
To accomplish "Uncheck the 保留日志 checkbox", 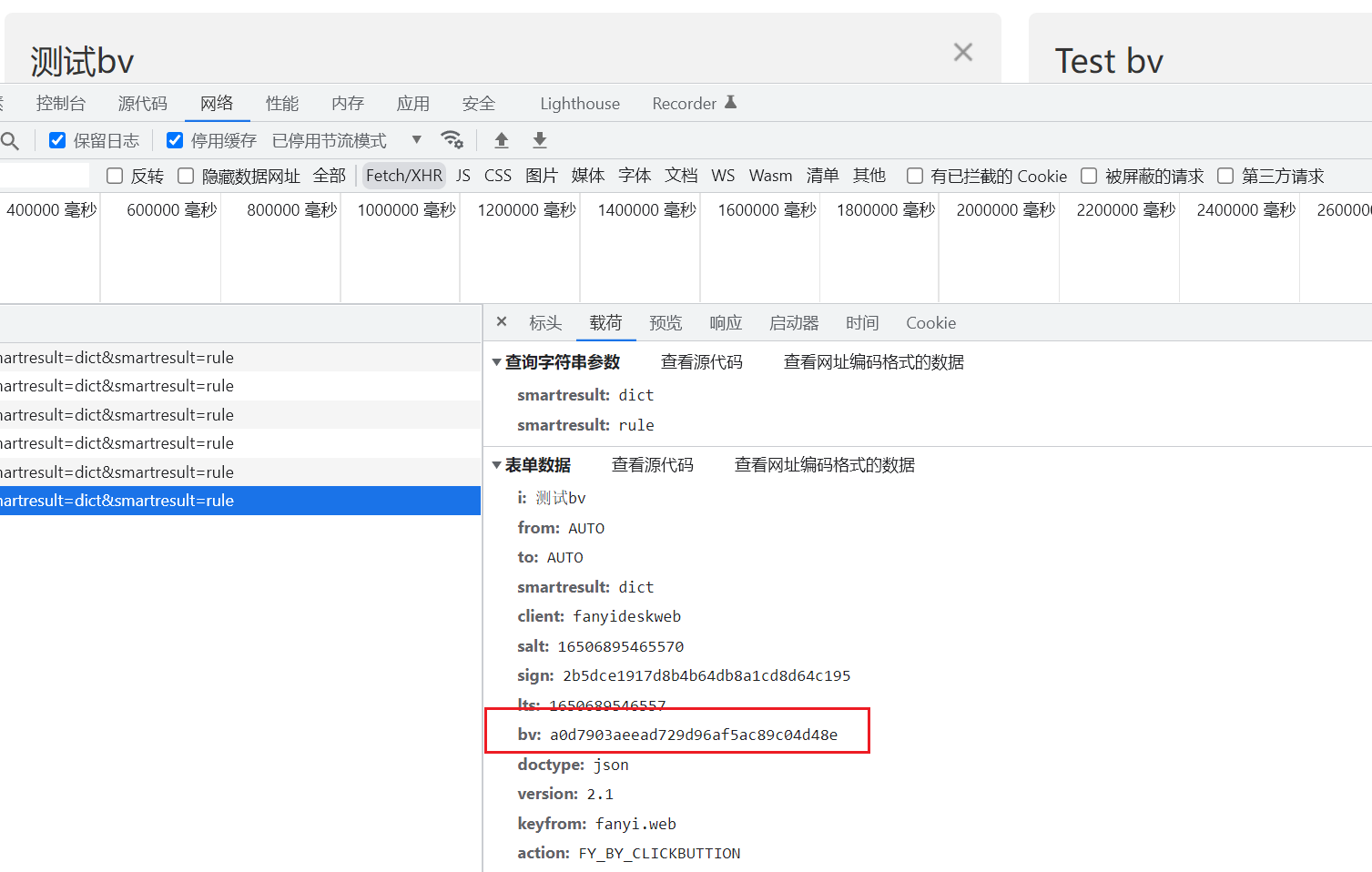I will (x=57, y=139).
